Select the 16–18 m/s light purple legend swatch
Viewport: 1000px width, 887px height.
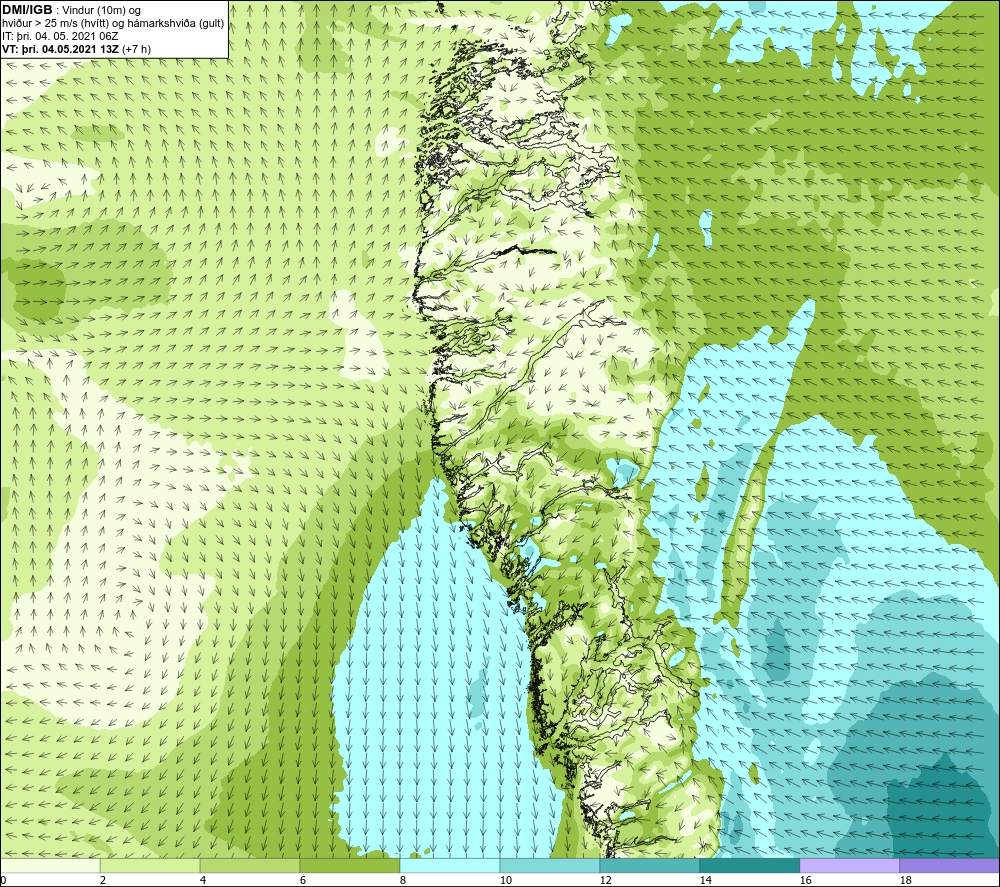pos(849,866)
